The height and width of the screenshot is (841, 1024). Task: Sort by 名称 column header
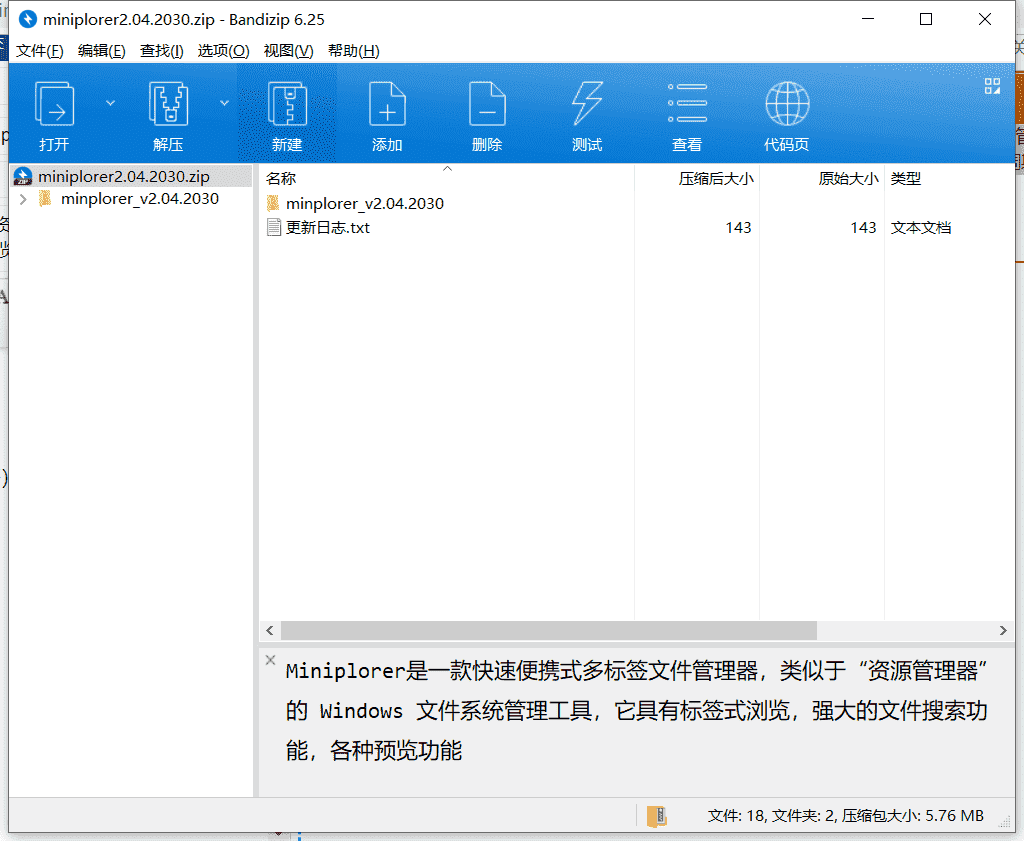(x=281, y=178)
